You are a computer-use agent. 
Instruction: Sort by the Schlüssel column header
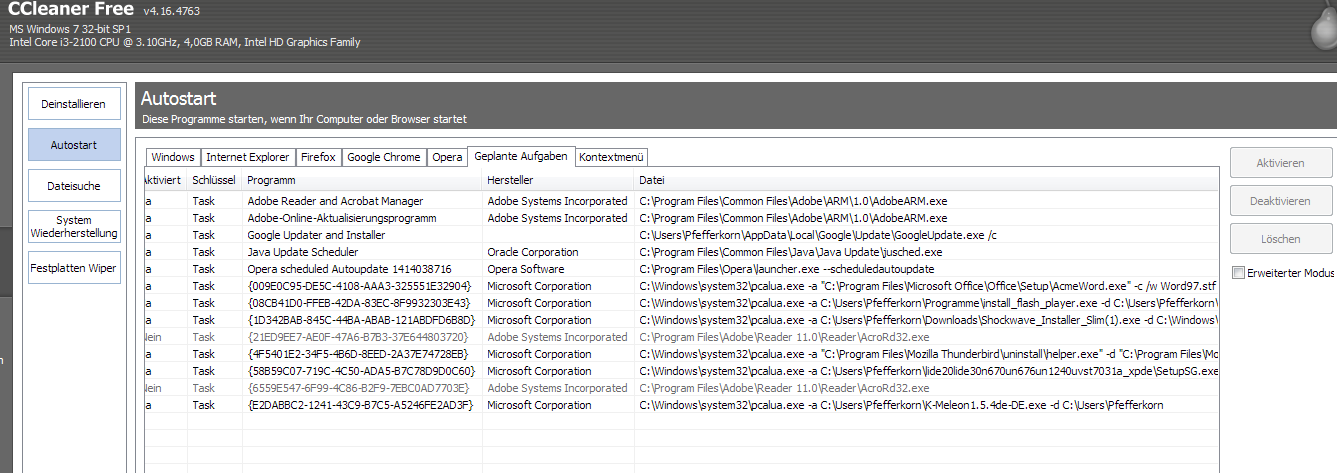(x=214, y=180)
